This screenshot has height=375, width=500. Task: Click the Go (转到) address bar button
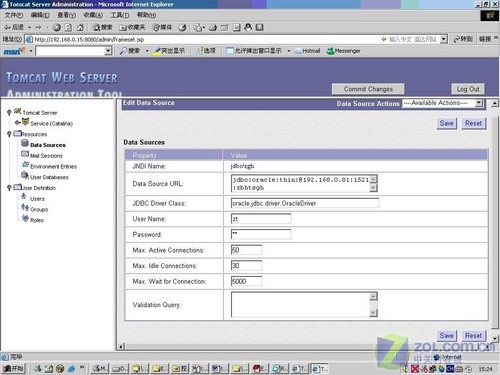pyautogui.click(x=463, y=39)
